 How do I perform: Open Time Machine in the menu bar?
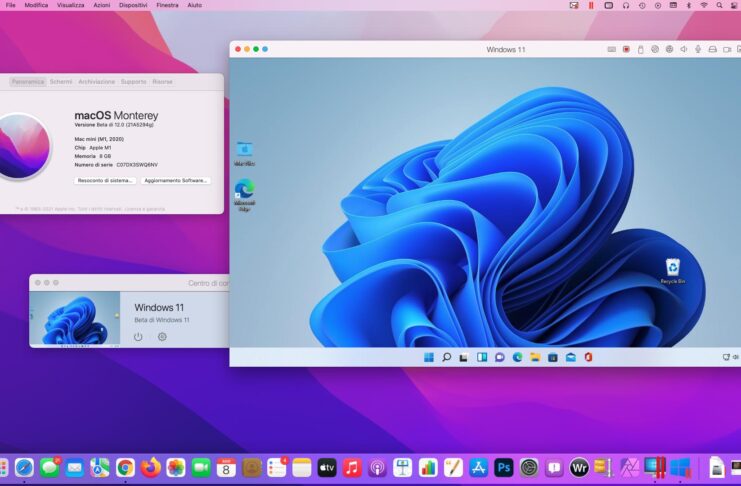(x=642, y=5)
